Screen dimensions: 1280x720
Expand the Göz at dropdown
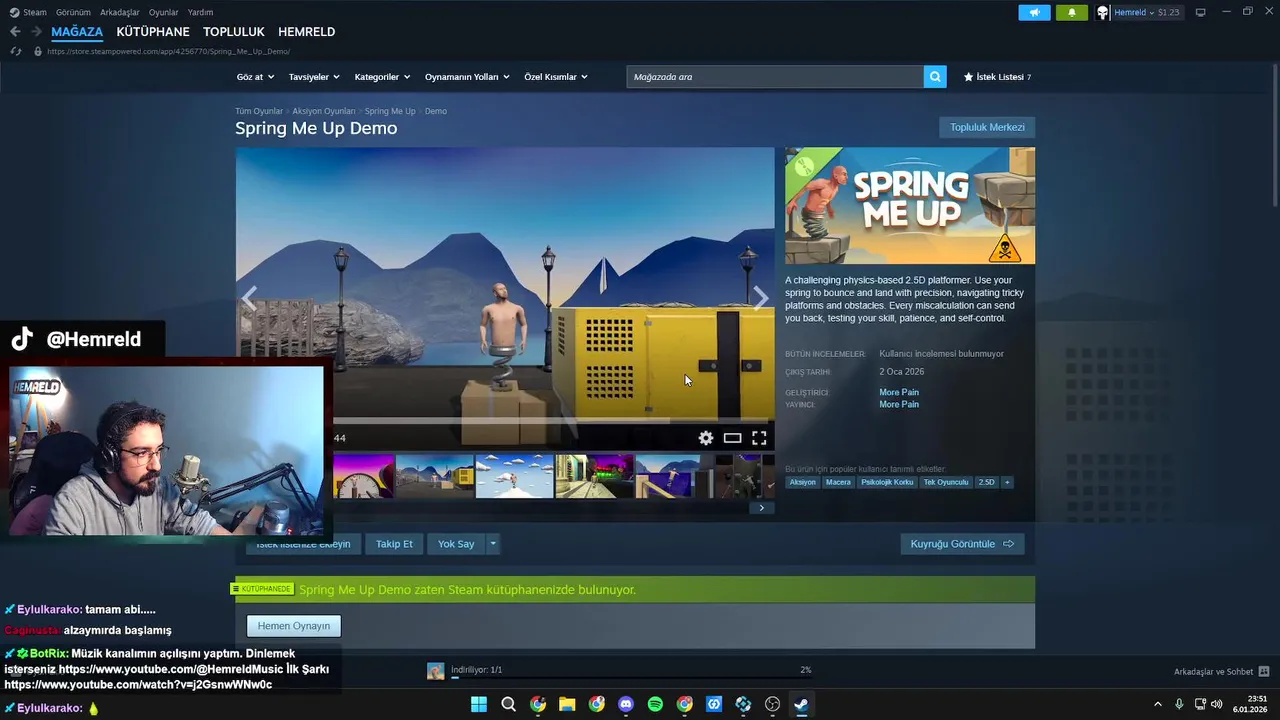point(255,77)
